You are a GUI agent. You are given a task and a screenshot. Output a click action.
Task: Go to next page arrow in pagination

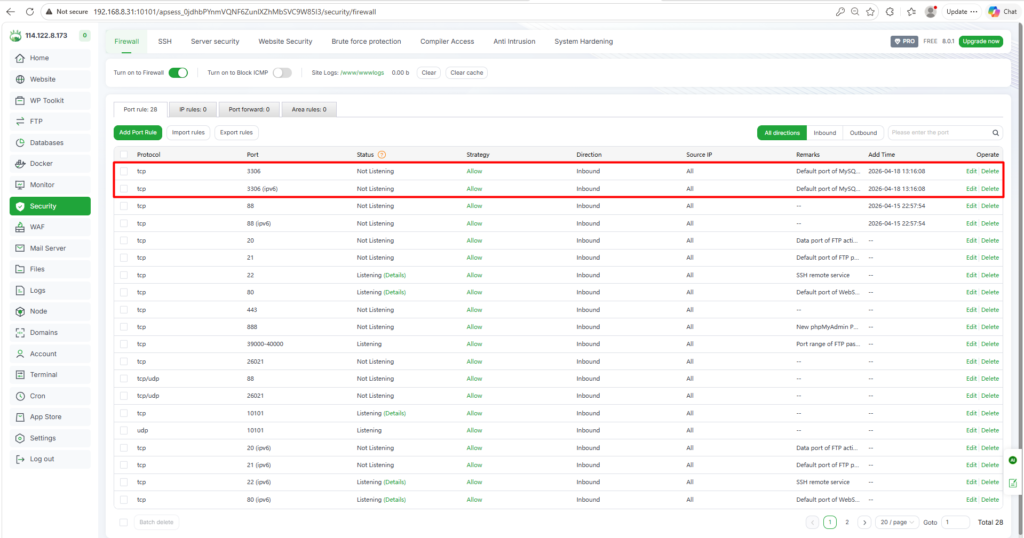click(863, 522)
